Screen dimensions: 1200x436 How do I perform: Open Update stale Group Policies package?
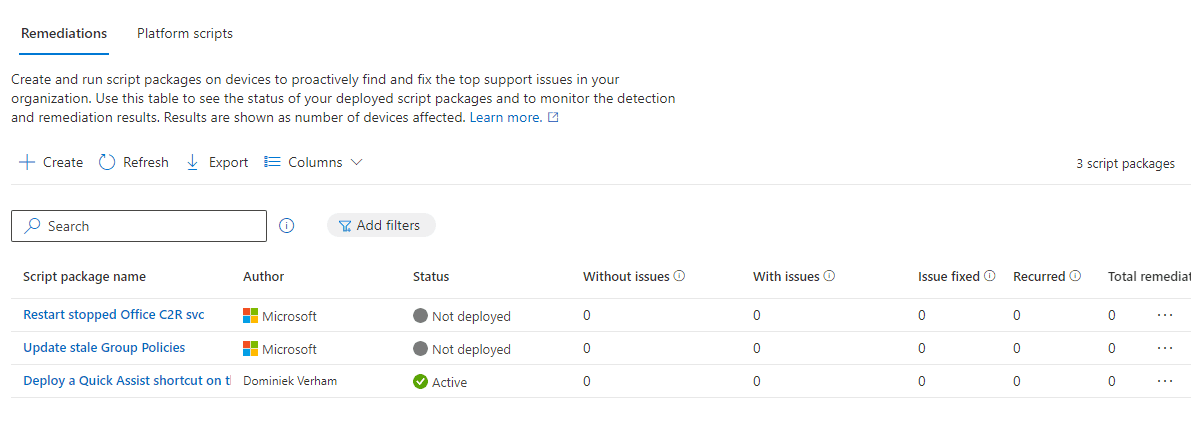tap(104, 348)
